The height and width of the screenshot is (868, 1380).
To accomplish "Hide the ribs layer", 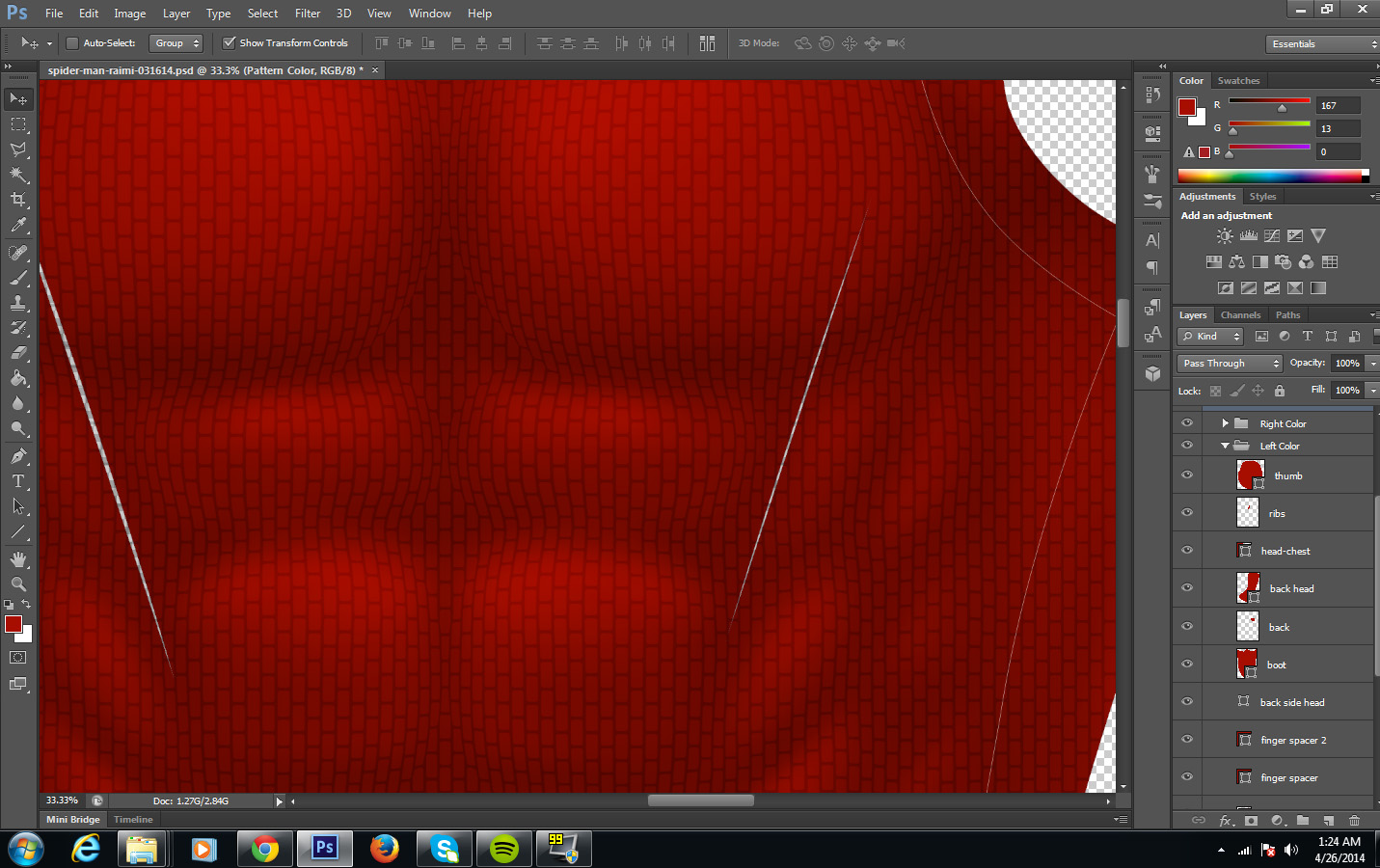I will [x=1187, y=513].
